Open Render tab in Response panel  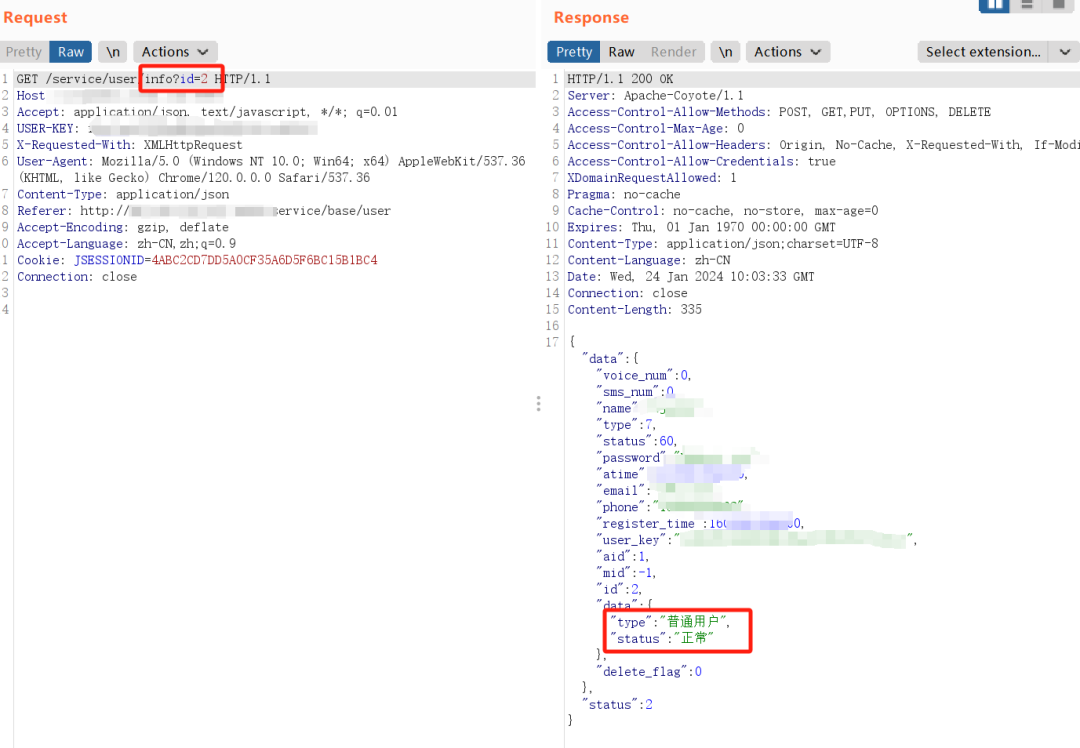pos(673,52)
